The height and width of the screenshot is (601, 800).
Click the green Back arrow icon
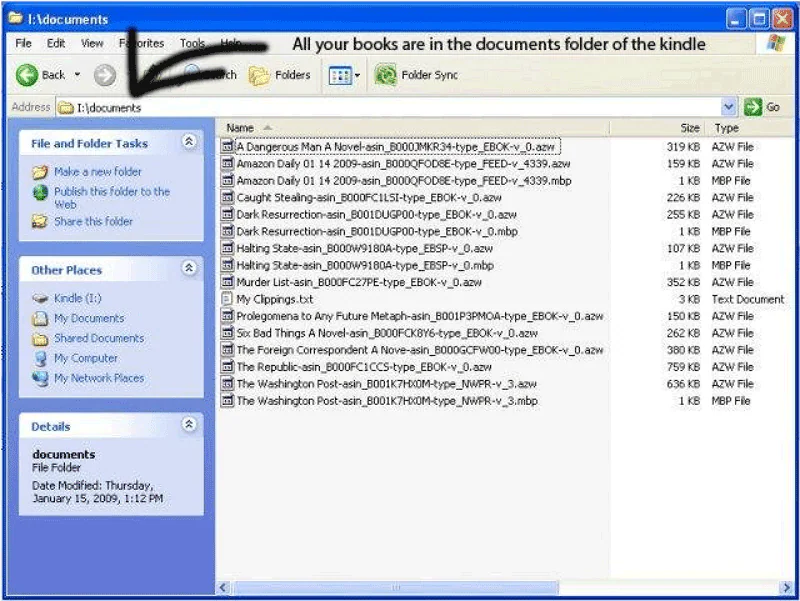[27, 75]
